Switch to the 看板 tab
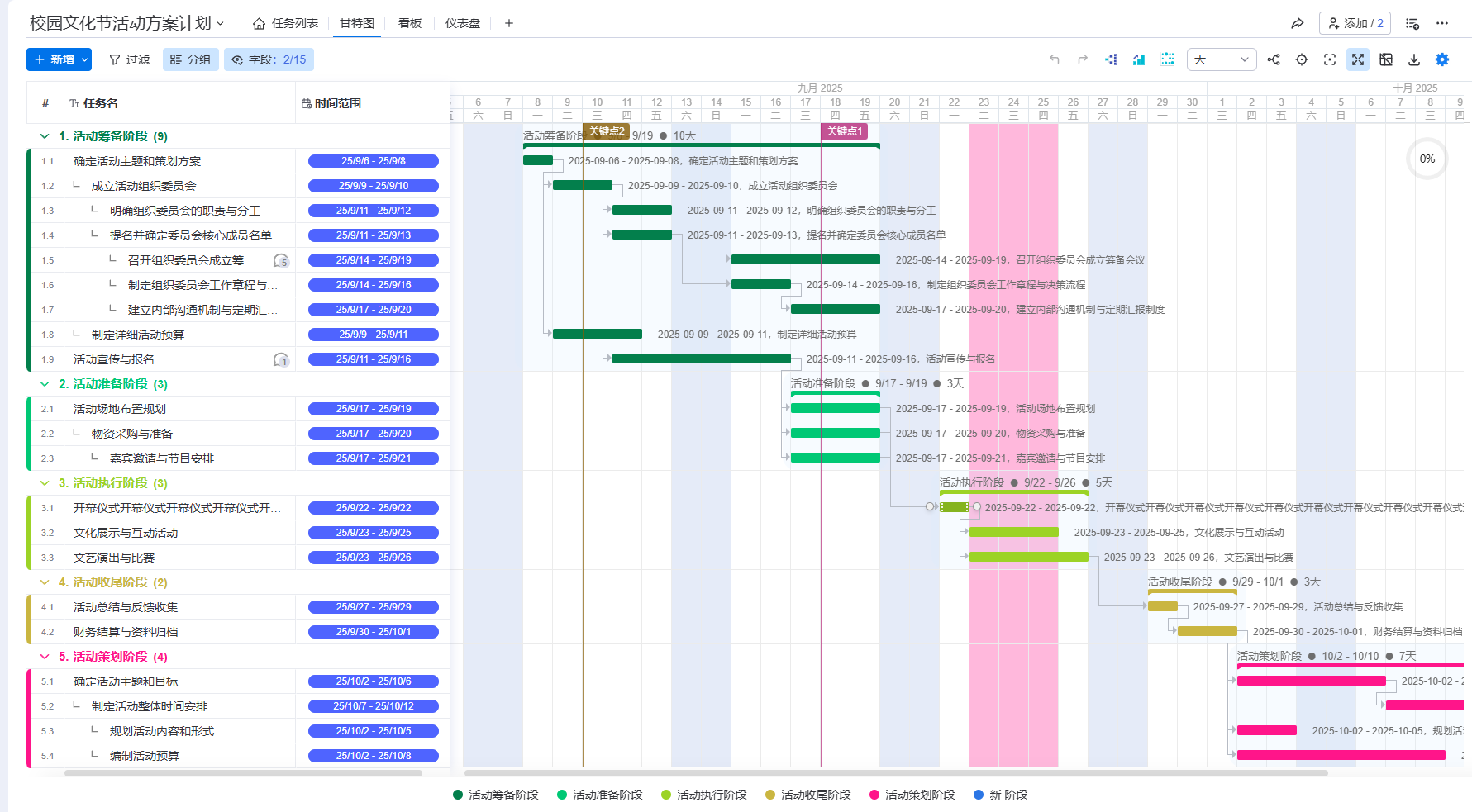The height and width of the screenshot is (812, 1472). tap(410, 23)
